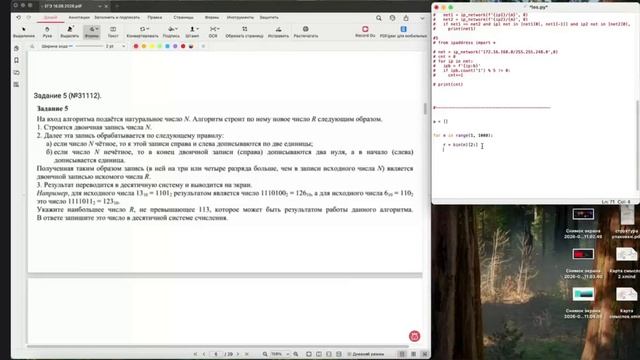Image resolution: width=640 pixels, height=360 pixels.
Task: Open the Формы shapes tool
Action: (x=92, y=32)
